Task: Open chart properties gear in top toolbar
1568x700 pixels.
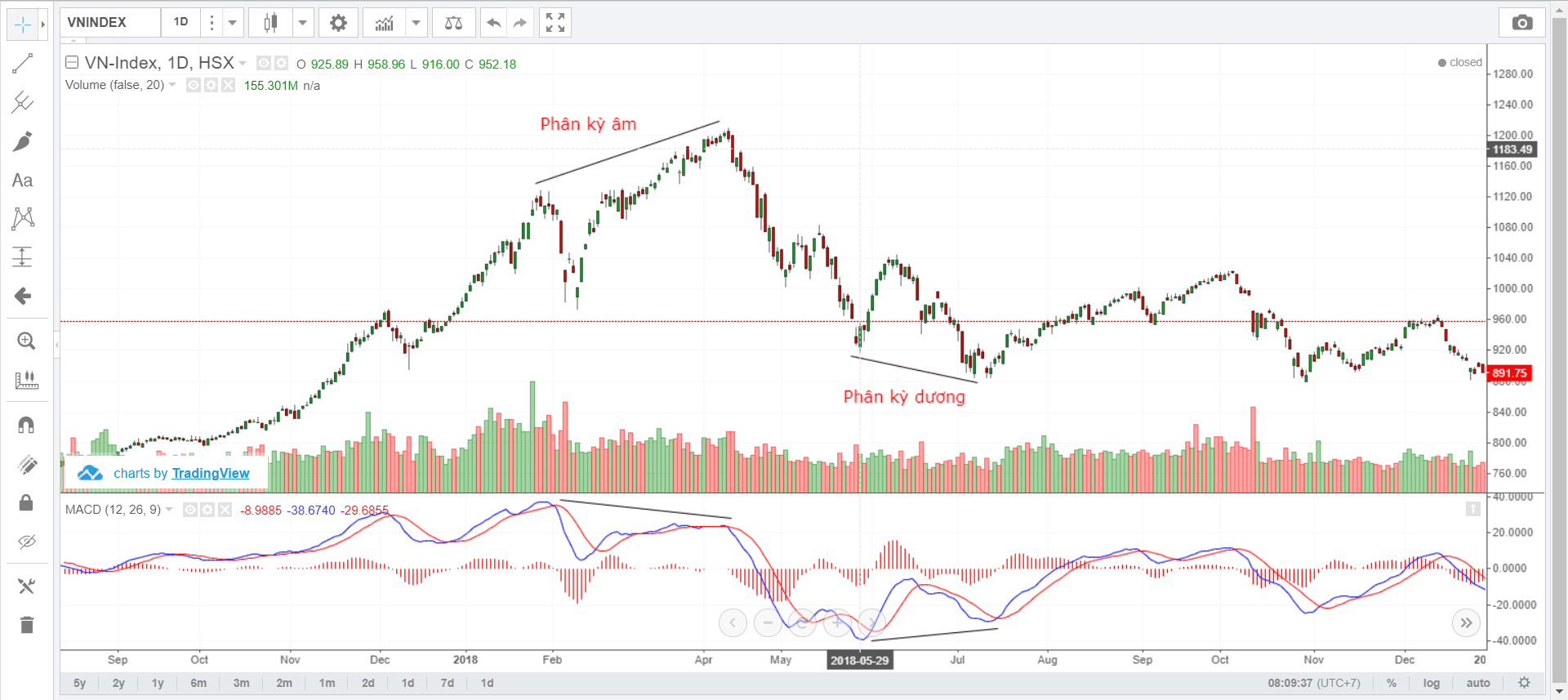Action: pos(338,23)
